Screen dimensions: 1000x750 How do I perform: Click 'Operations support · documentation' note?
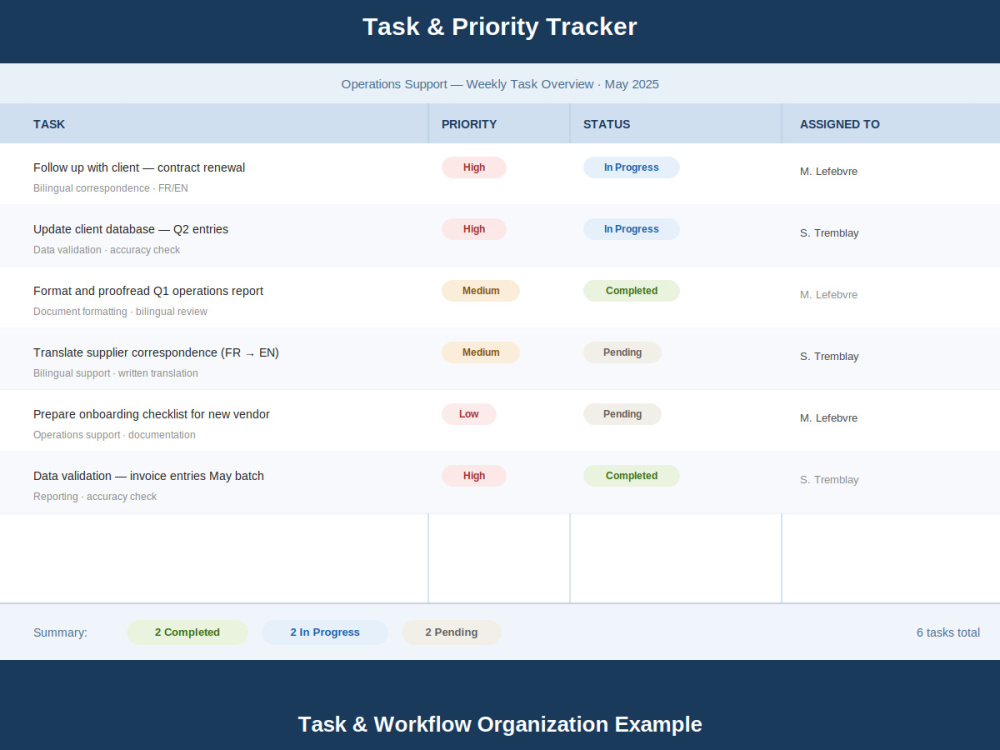click(x=114, y=435)
